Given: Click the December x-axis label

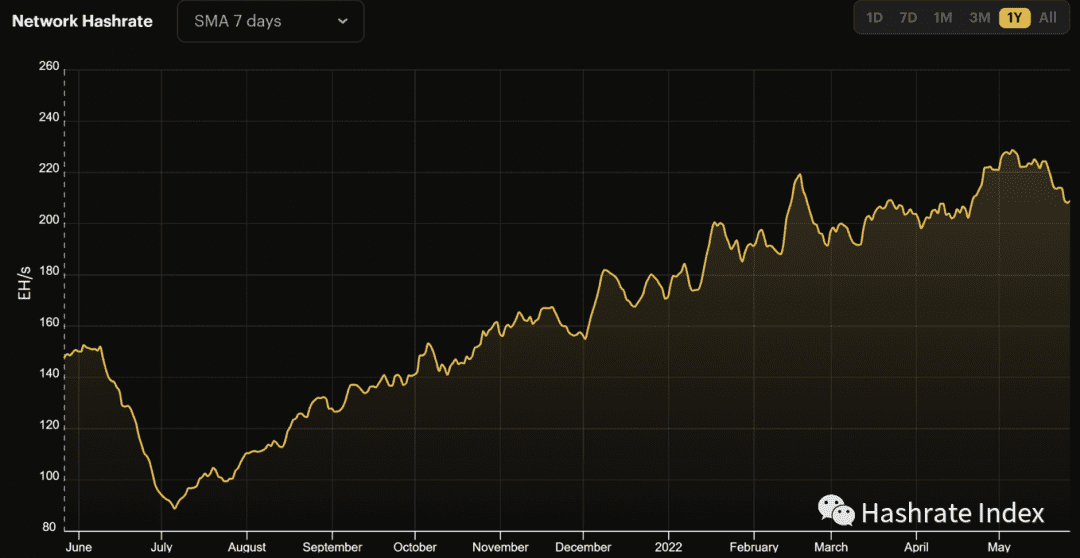Looking at the screenshot, I should pyautogui.click(x=583, y=547).
